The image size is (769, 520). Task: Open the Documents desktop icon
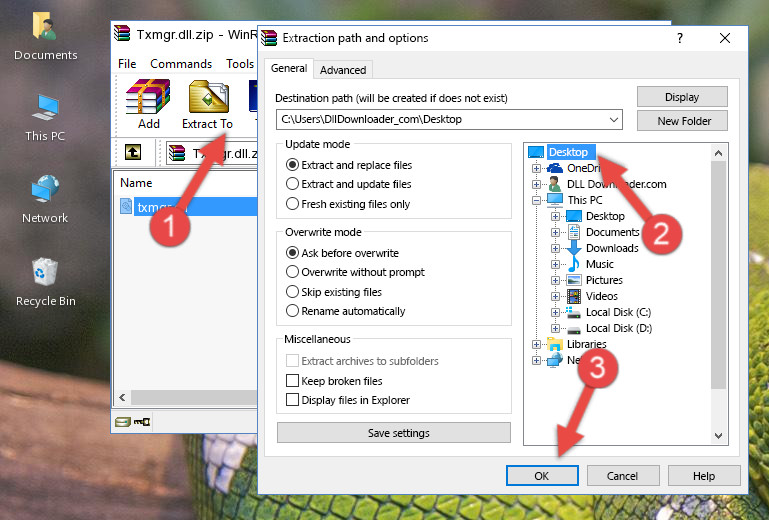click(45, 35)
